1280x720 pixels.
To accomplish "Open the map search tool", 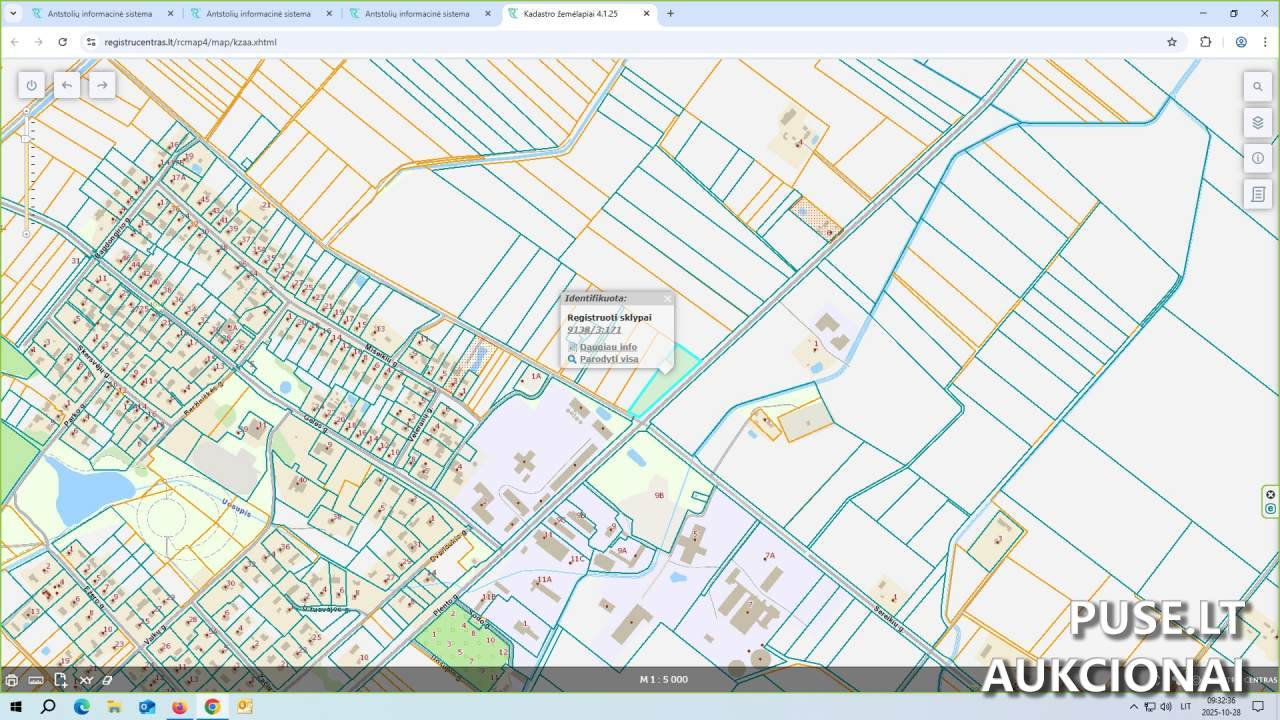I will pyautogui.click(x=1258, y=87).
